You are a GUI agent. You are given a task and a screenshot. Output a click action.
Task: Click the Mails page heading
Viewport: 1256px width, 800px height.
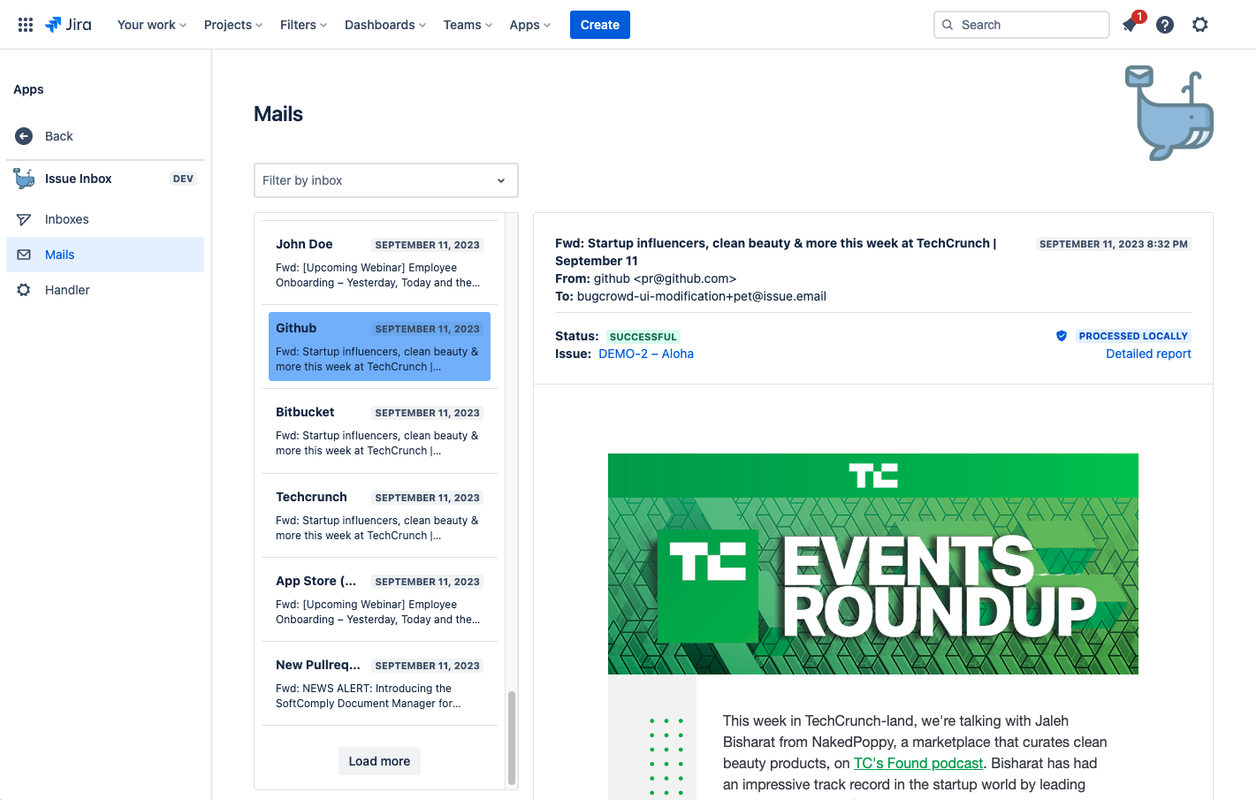[278, 114]
